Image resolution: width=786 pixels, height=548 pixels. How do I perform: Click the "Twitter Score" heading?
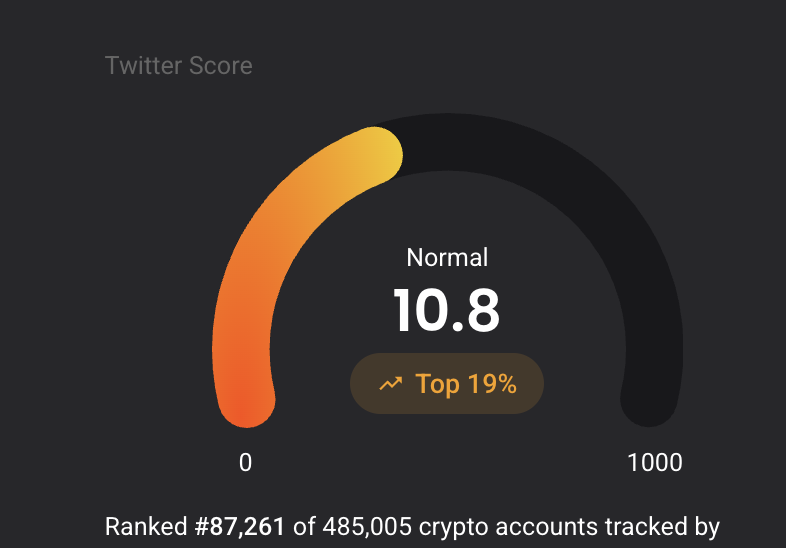pyautogui.click(x=178, y=66)
